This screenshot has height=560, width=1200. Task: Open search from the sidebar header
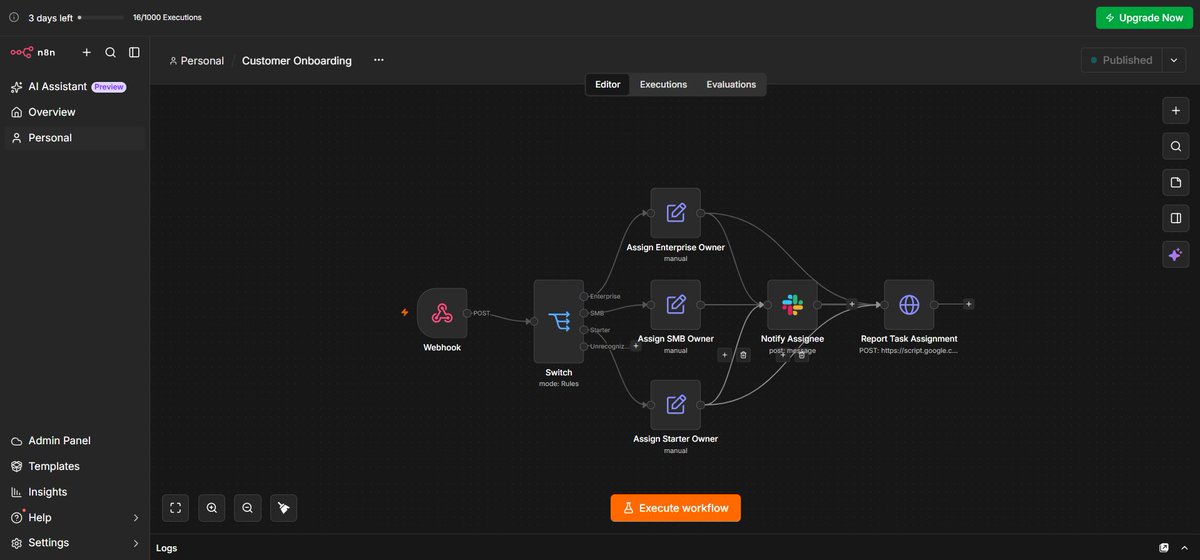111,52
